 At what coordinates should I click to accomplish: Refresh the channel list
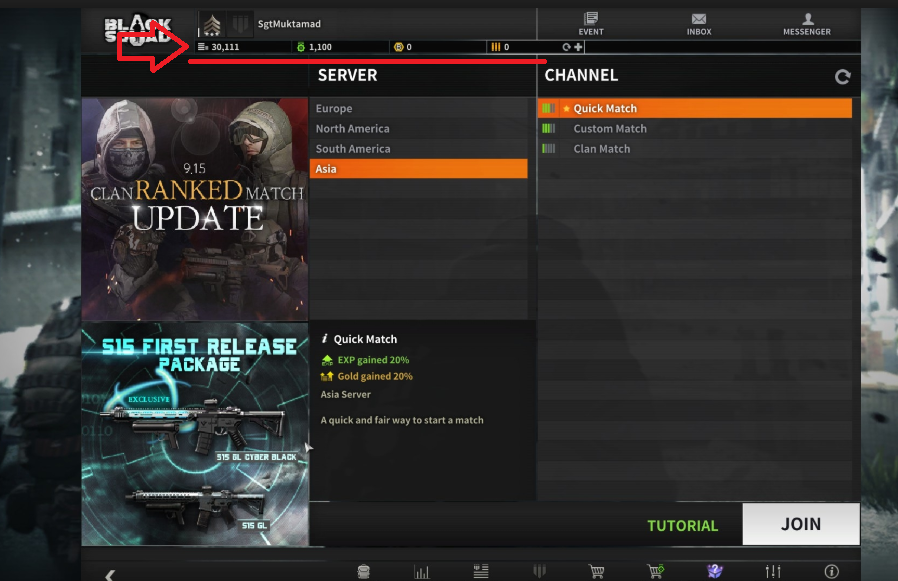pyautogui.click(x=842, y=76)
